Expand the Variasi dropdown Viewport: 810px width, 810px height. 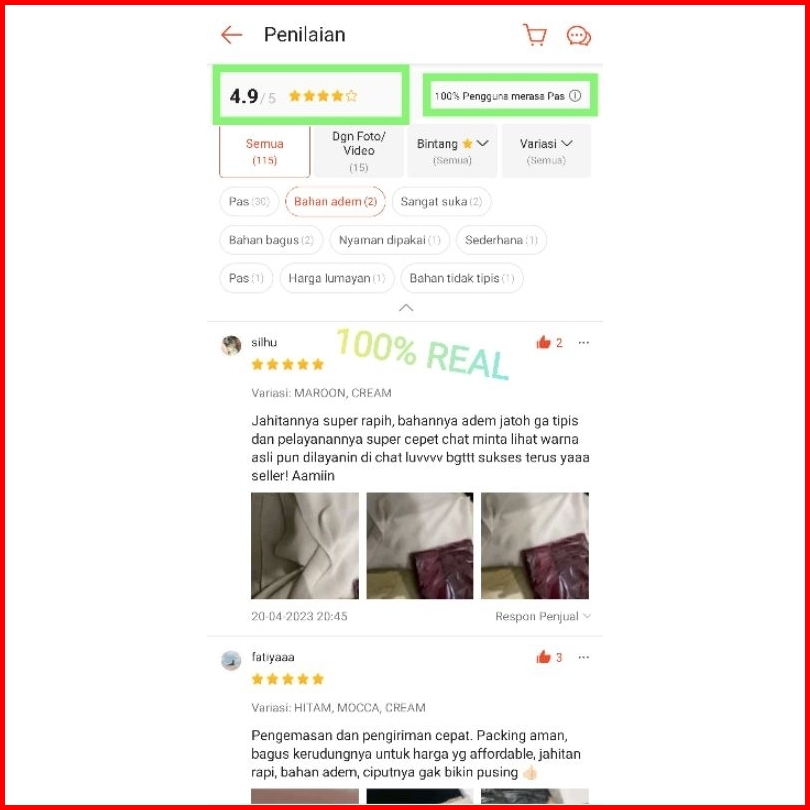point(546,151)
